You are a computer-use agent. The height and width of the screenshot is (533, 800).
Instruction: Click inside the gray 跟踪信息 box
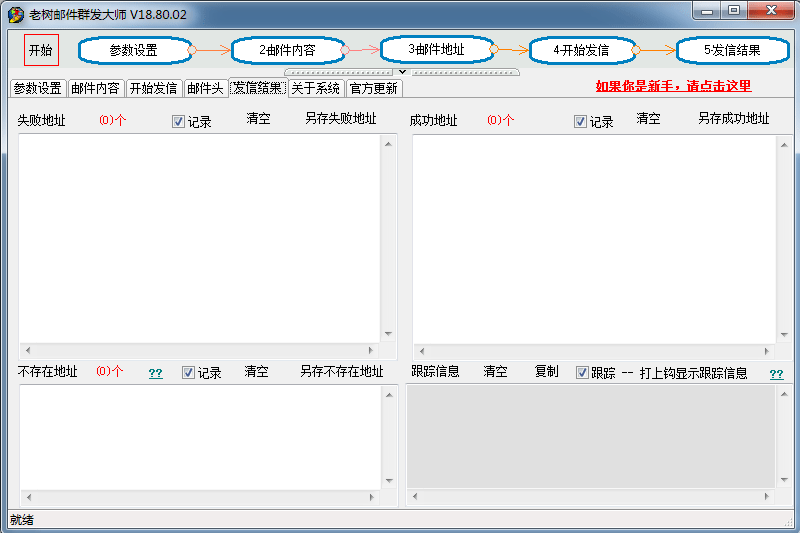pos(591,437)
